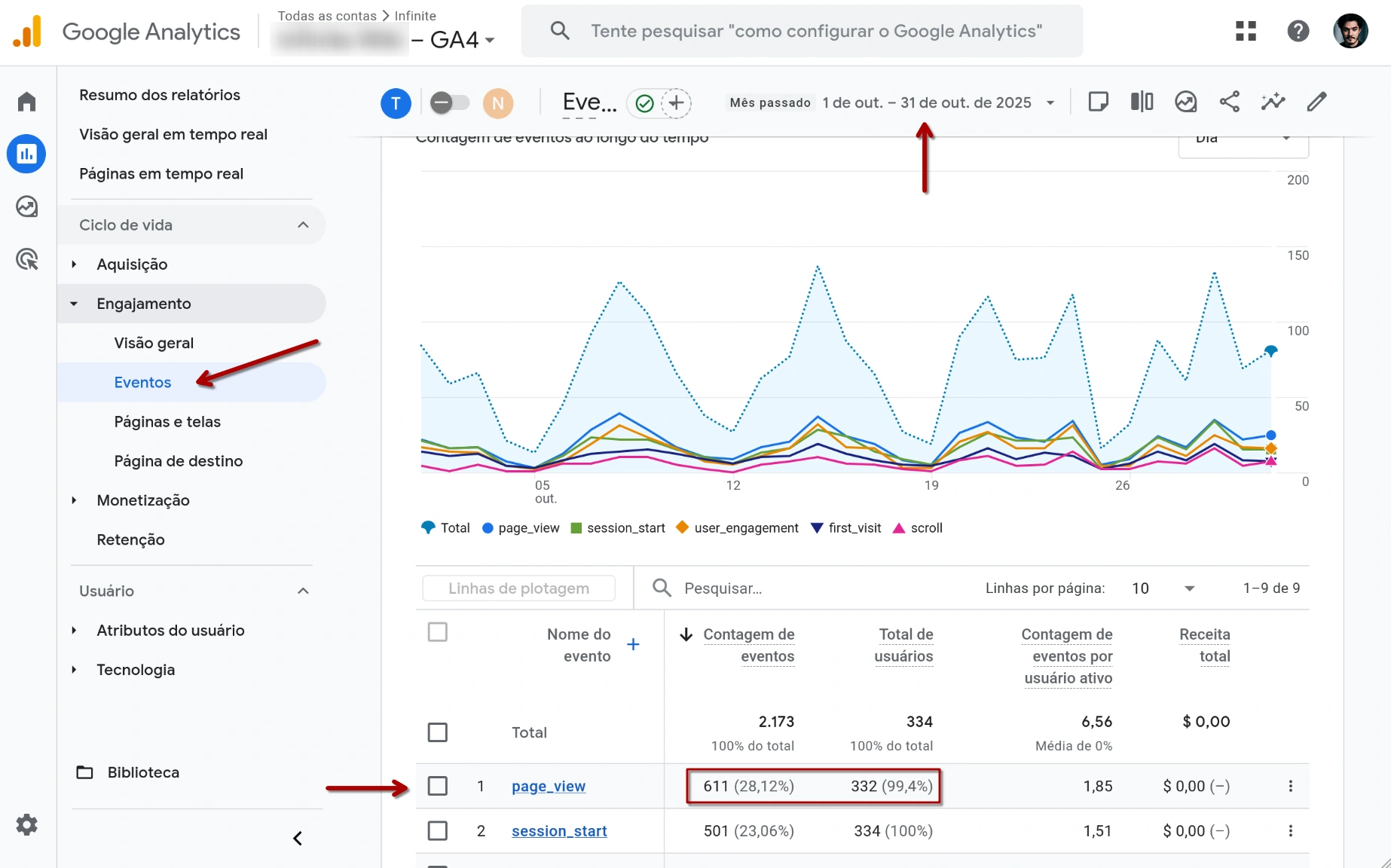Click the Linhas de plotagem button
Image resolution: width=1391 pixels, height=868 pixels.
519,588
